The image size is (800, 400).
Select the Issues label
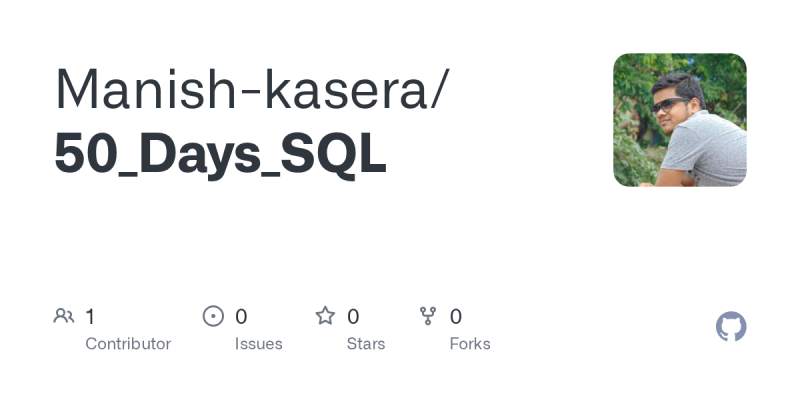(259, 343)
